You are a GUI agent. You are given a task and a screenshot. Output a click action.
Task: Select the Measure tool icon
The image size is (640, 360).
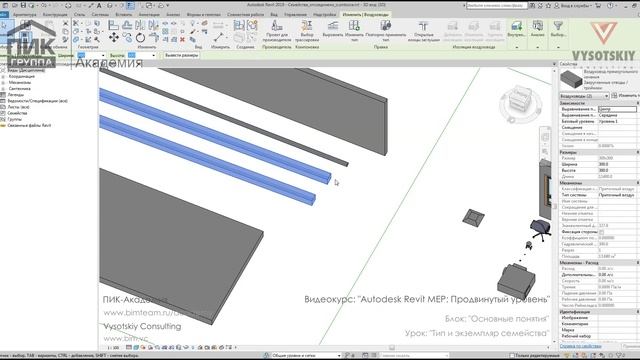tap(219, 38)
